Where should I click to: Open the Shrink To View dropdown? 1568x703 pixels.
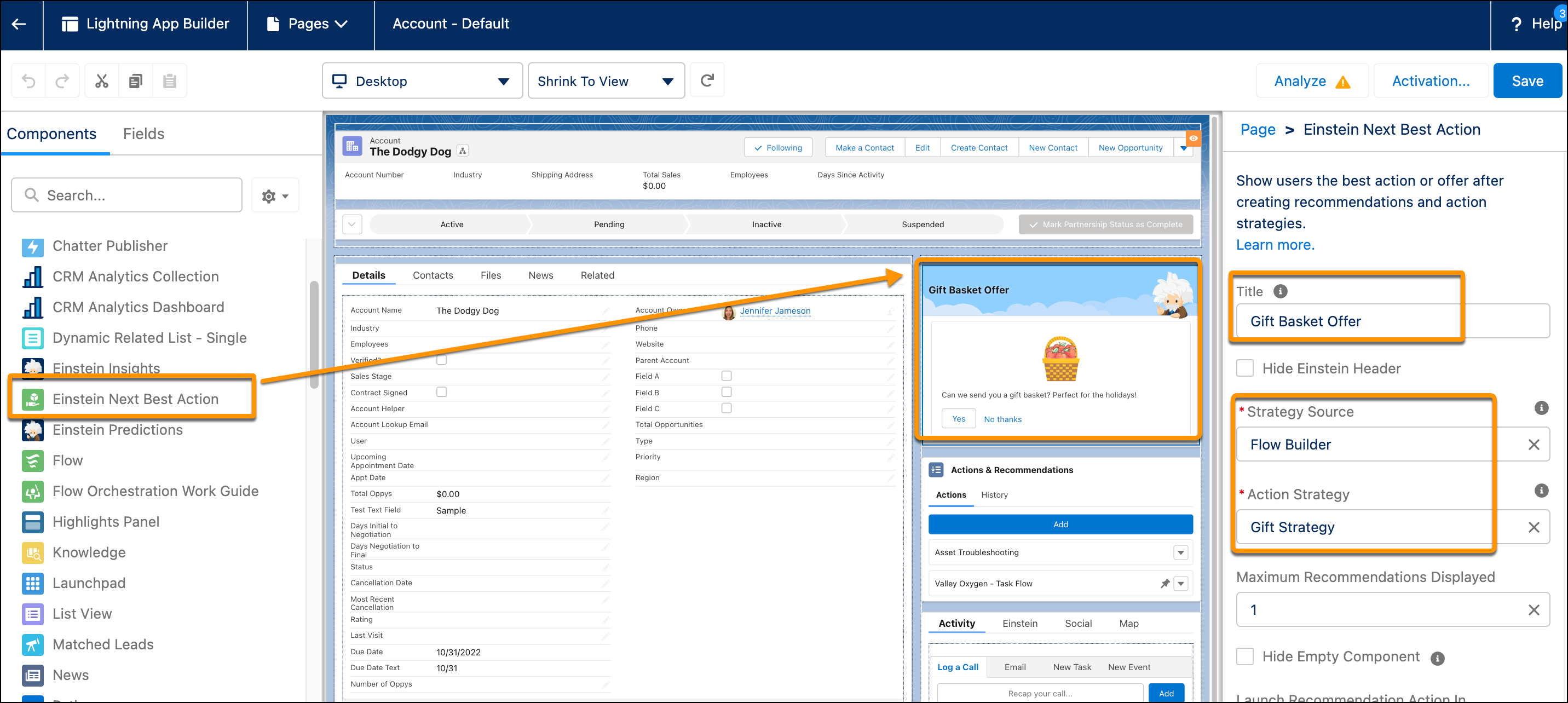point(606,81)
